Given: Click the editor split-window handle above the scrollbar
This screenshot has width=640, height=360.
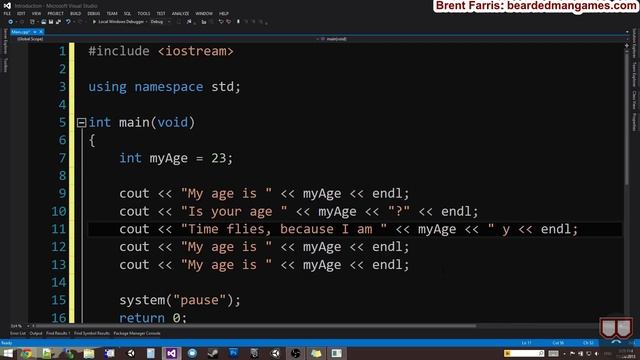Looking at the screenshot, I should click(627, 45).
